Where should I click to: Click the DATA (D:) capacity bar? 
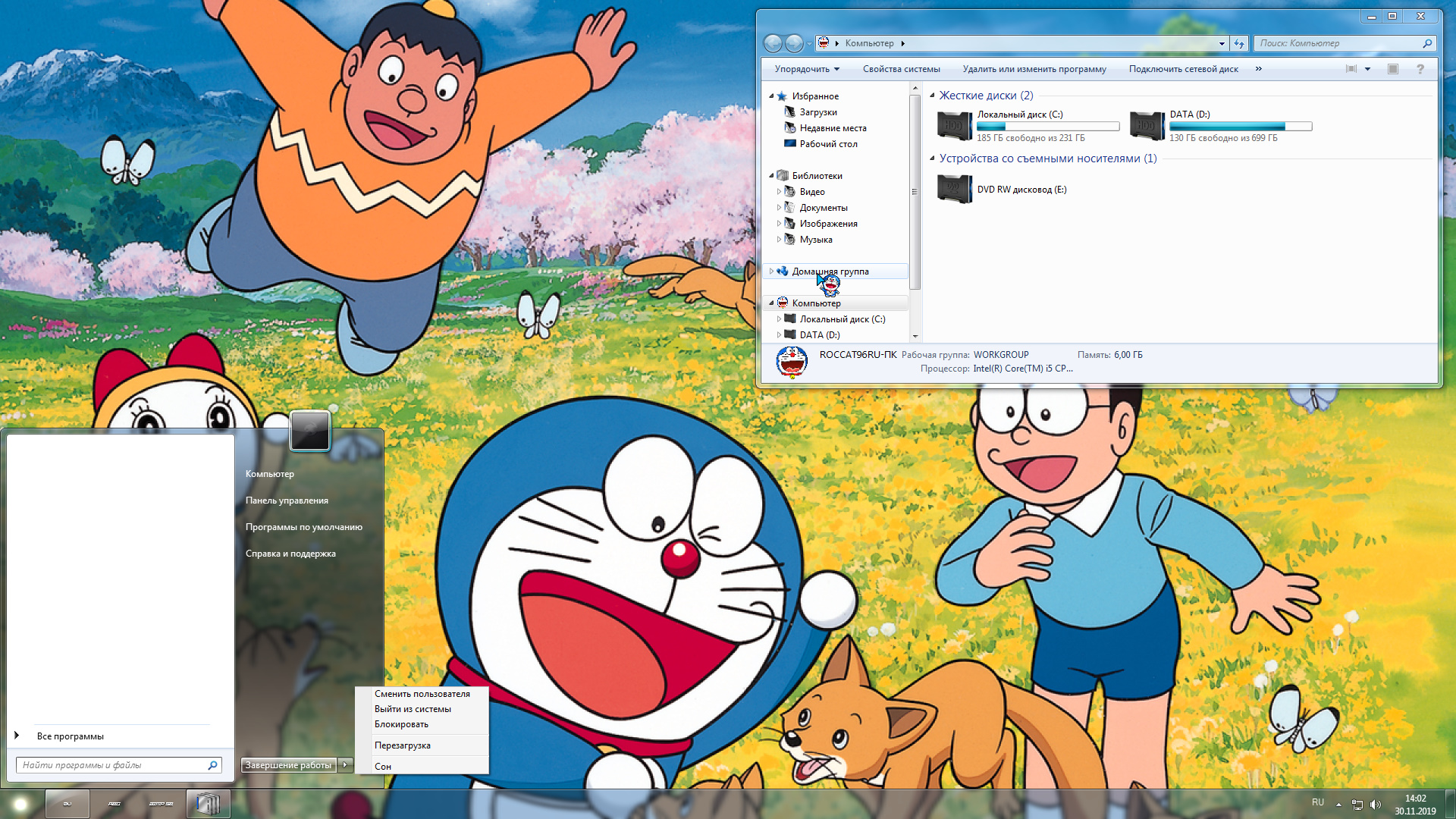pos(1241,127)
